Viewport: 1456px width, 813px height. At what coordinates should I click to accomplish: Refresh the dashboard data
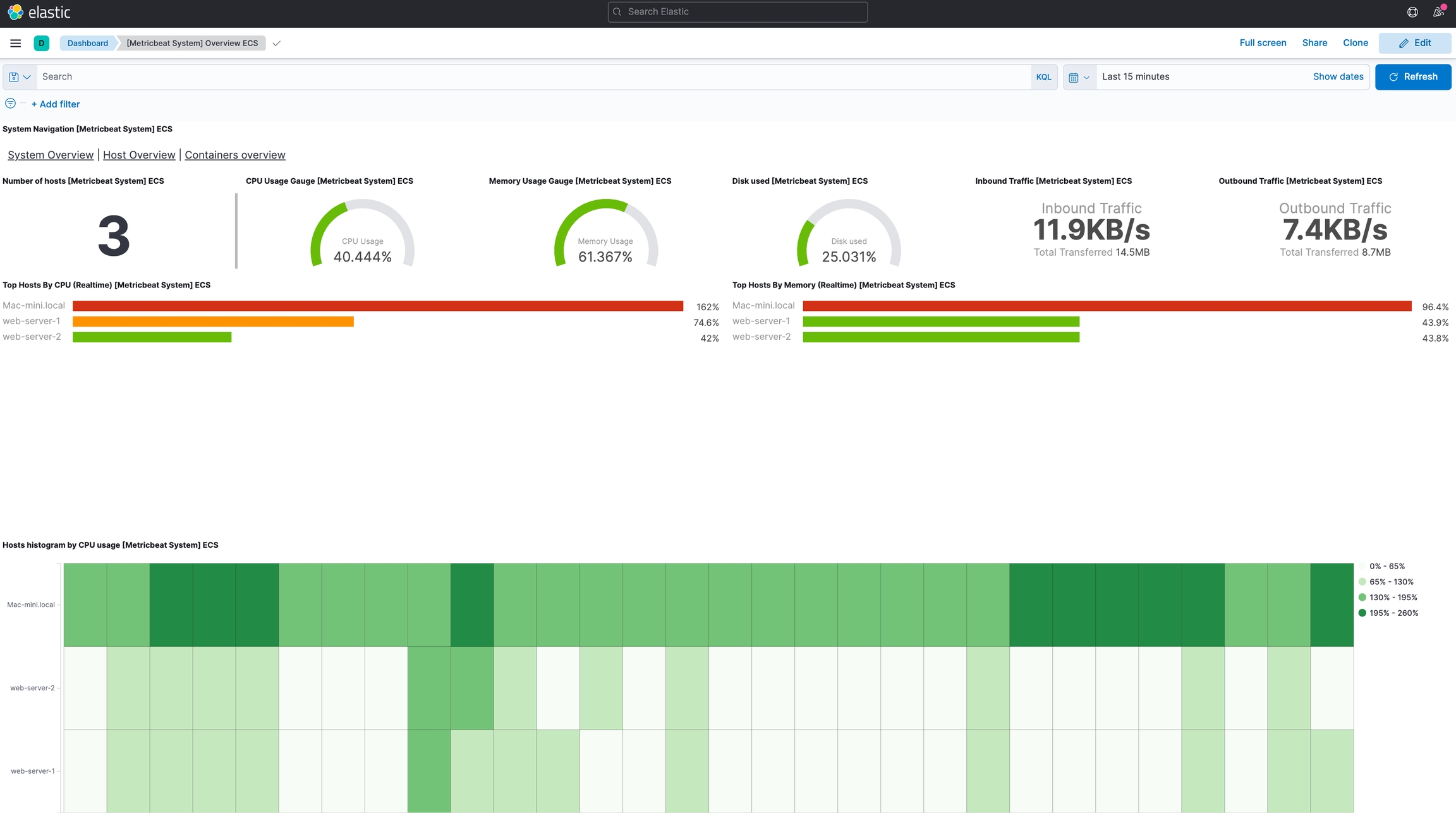click(x=1413, y=77)
